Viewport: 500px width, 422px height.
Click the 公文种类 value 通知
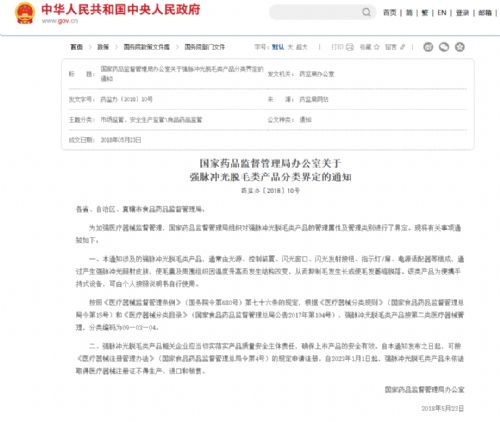click(305, 120)
